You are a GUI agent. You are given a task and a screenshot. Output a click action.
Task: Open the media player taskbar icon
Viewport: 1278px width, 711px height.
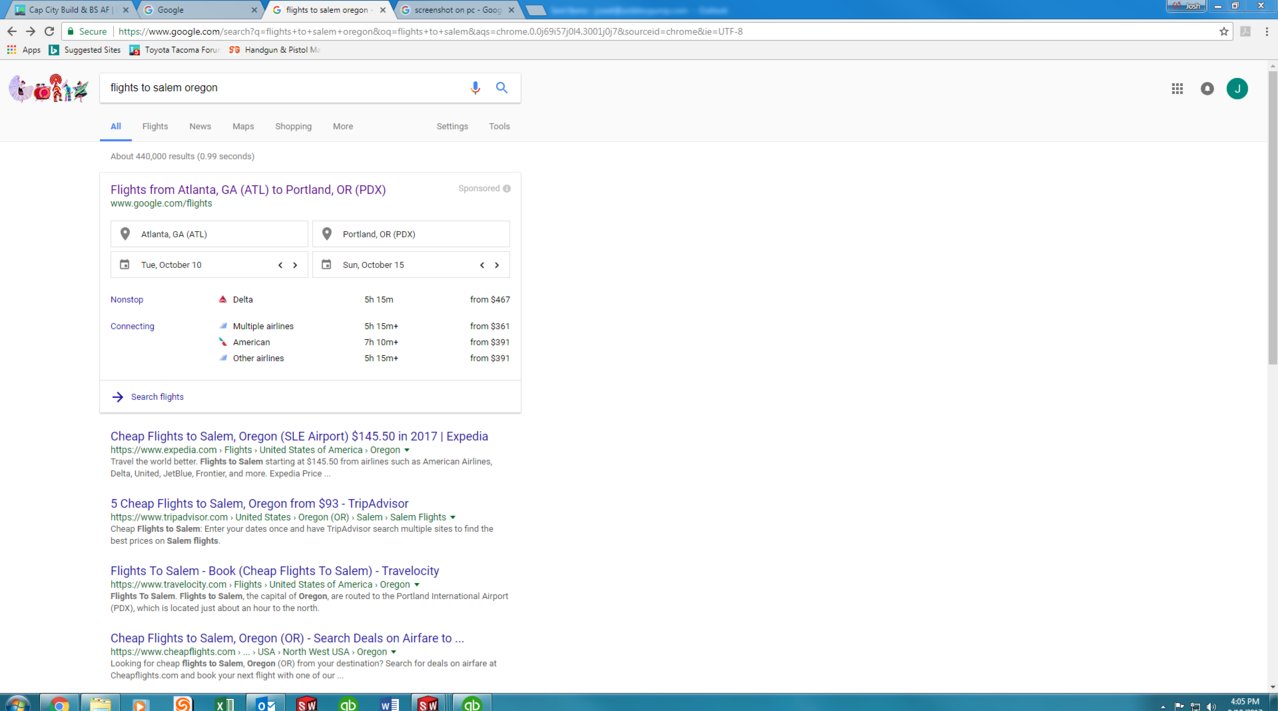[141, 704]
